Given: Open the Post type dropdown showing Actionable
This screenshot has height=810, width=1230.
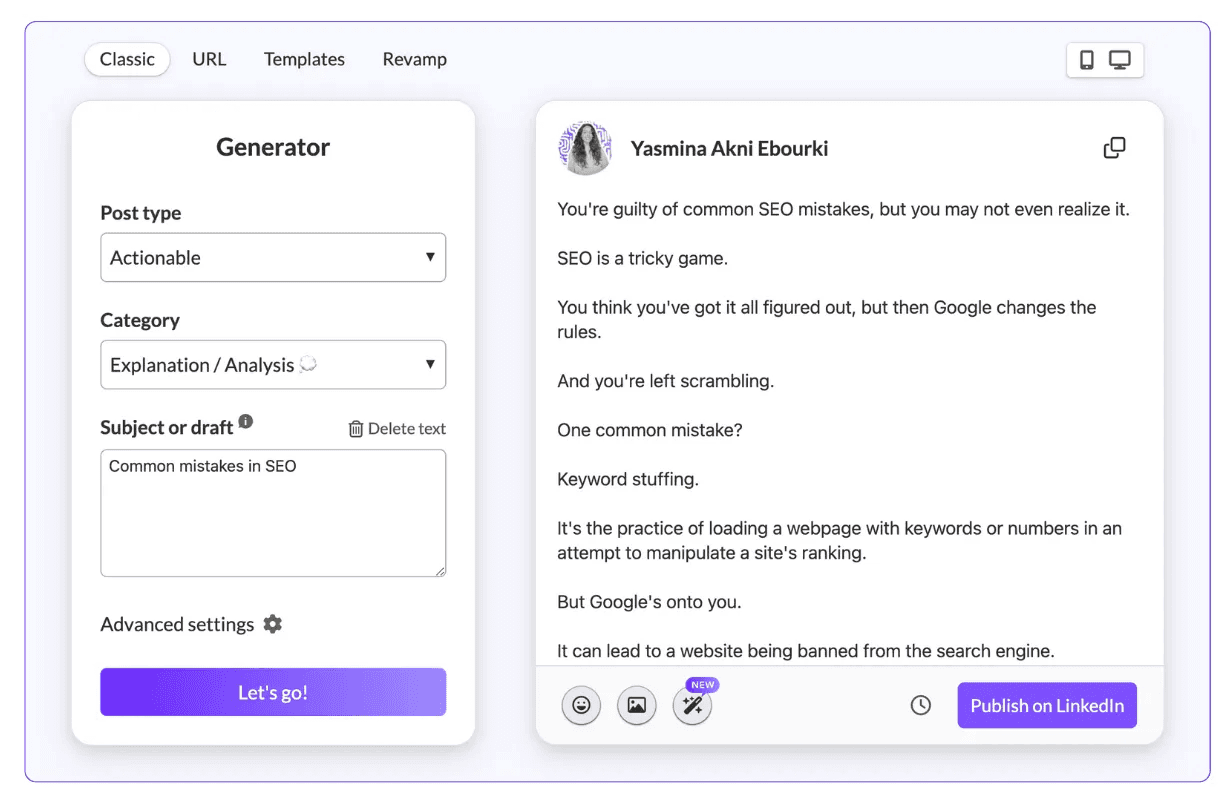Looking at the screenshot, I should click(273, 257).
